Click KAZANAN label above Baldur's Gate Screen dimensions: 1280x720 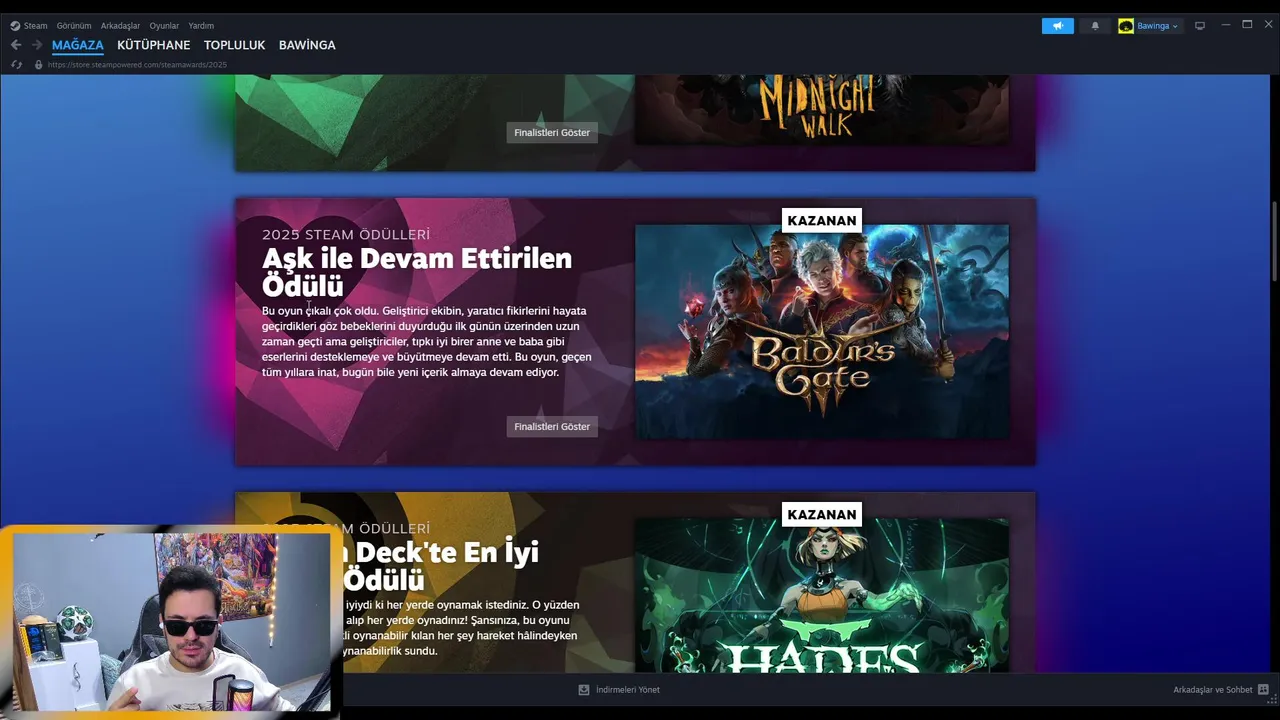[822, 220]
